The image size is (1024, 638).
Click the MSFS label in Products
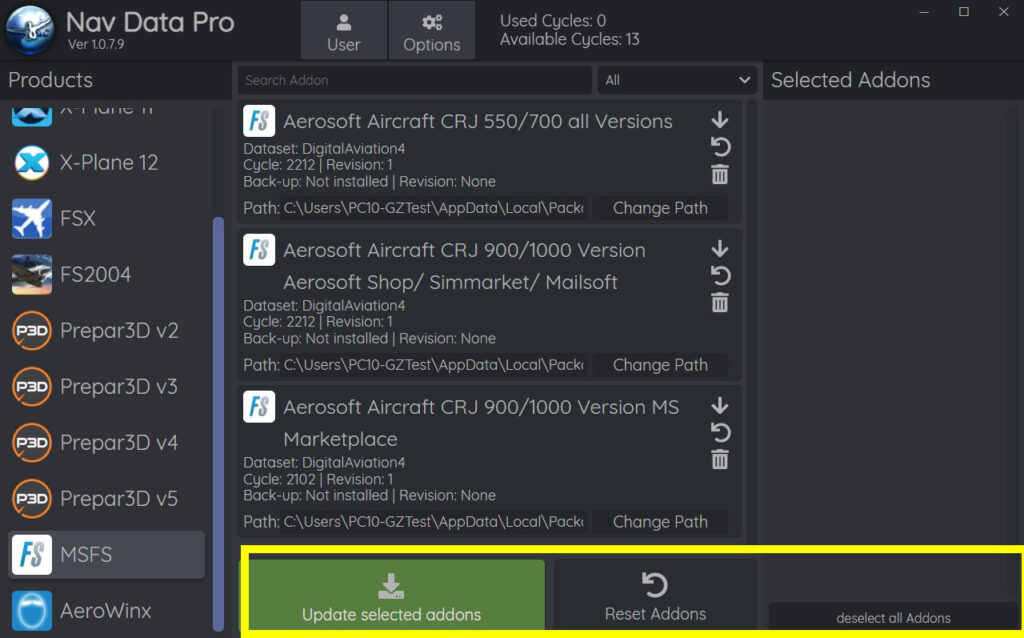(86, 554)
